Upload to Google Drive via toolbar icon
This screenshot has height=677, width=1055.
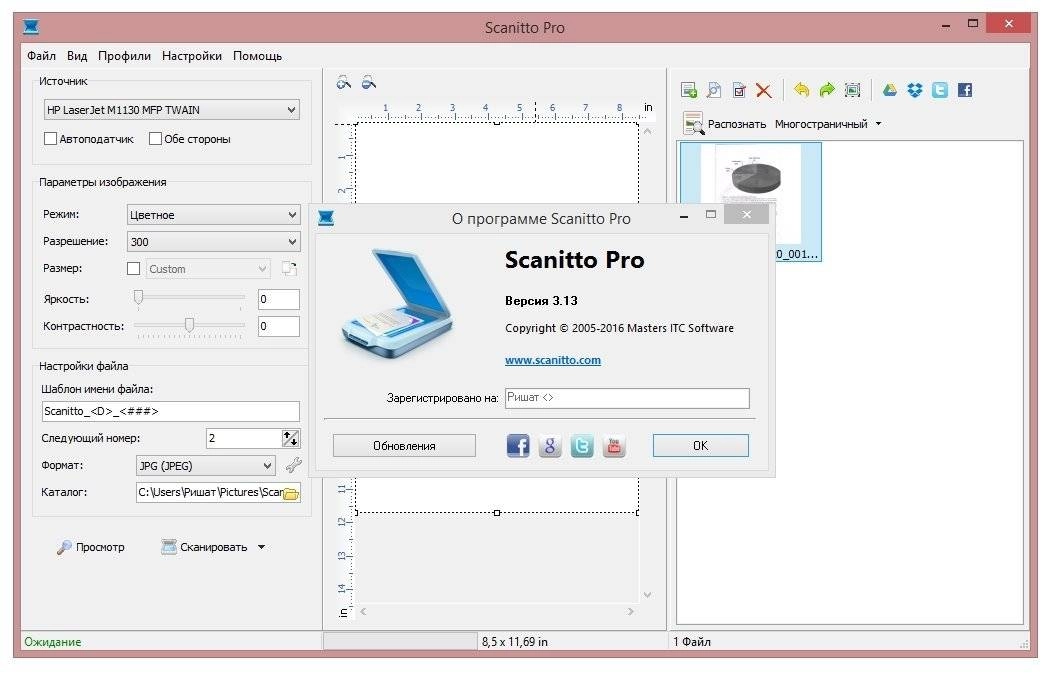[x=889, y=90]
